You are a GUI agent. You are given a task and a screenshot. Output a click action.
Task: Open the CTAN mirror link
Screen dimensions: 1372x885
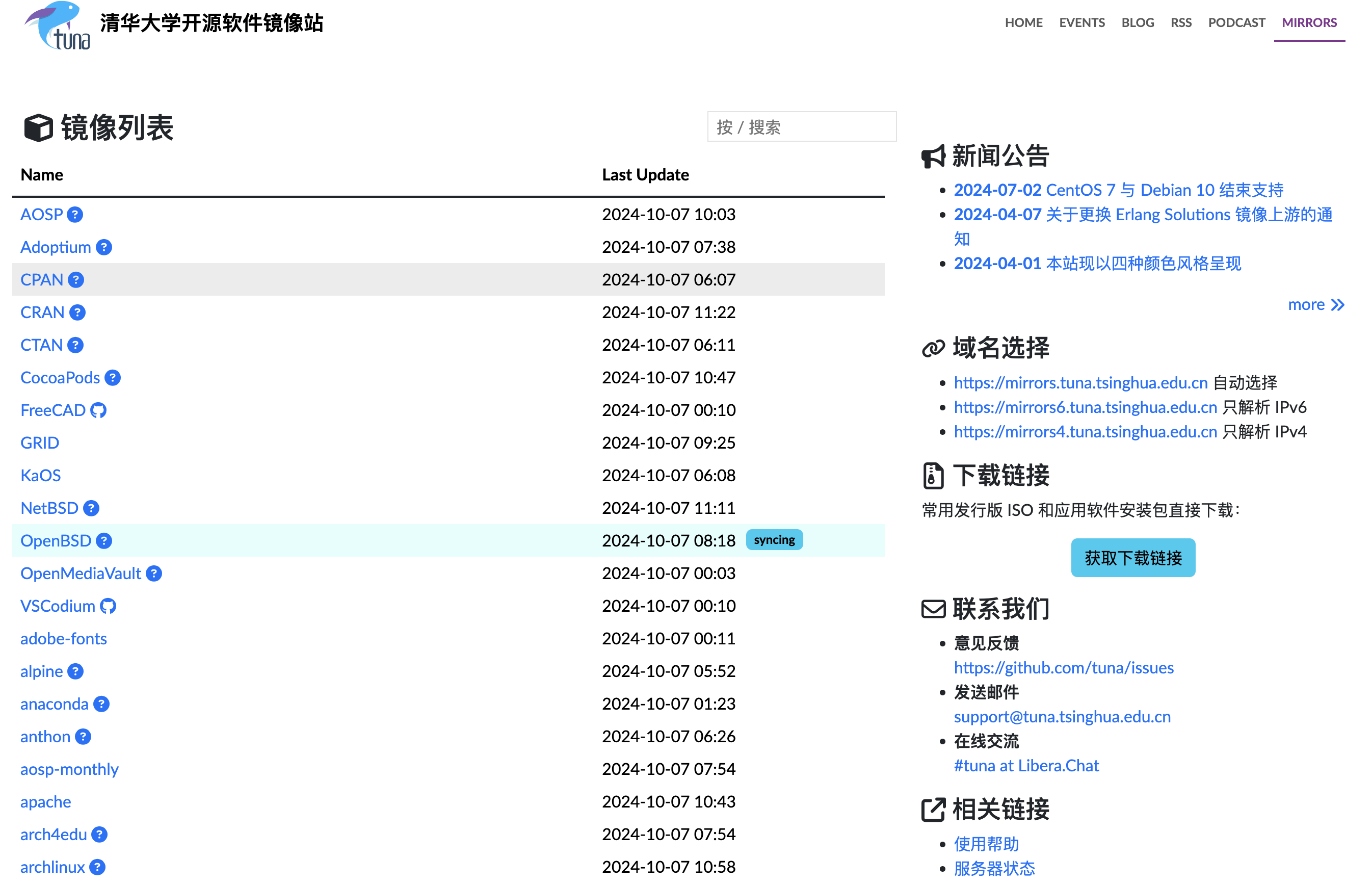point(41,345)
